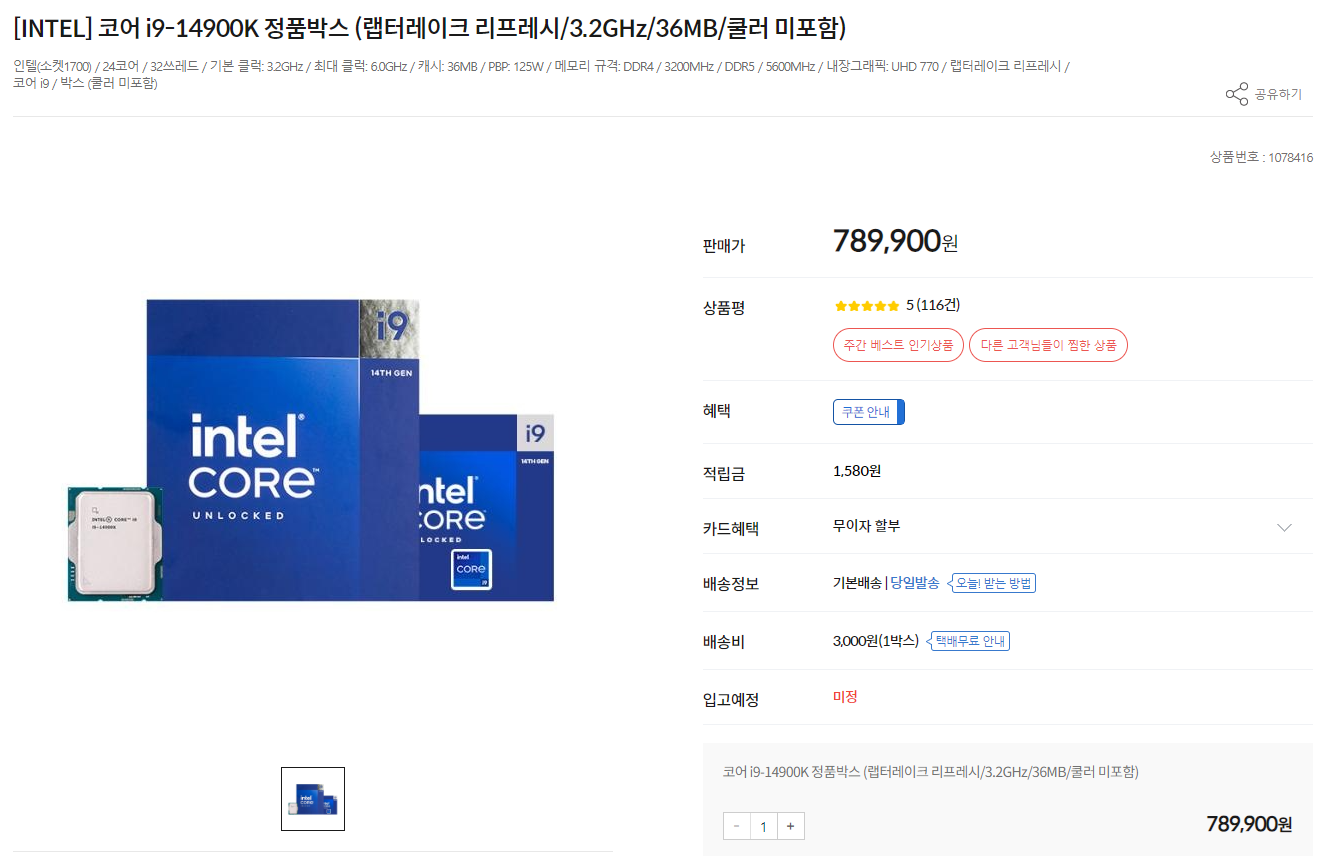
Task: Decrease quantity with the minus button
Action: [x=737, y=826]
